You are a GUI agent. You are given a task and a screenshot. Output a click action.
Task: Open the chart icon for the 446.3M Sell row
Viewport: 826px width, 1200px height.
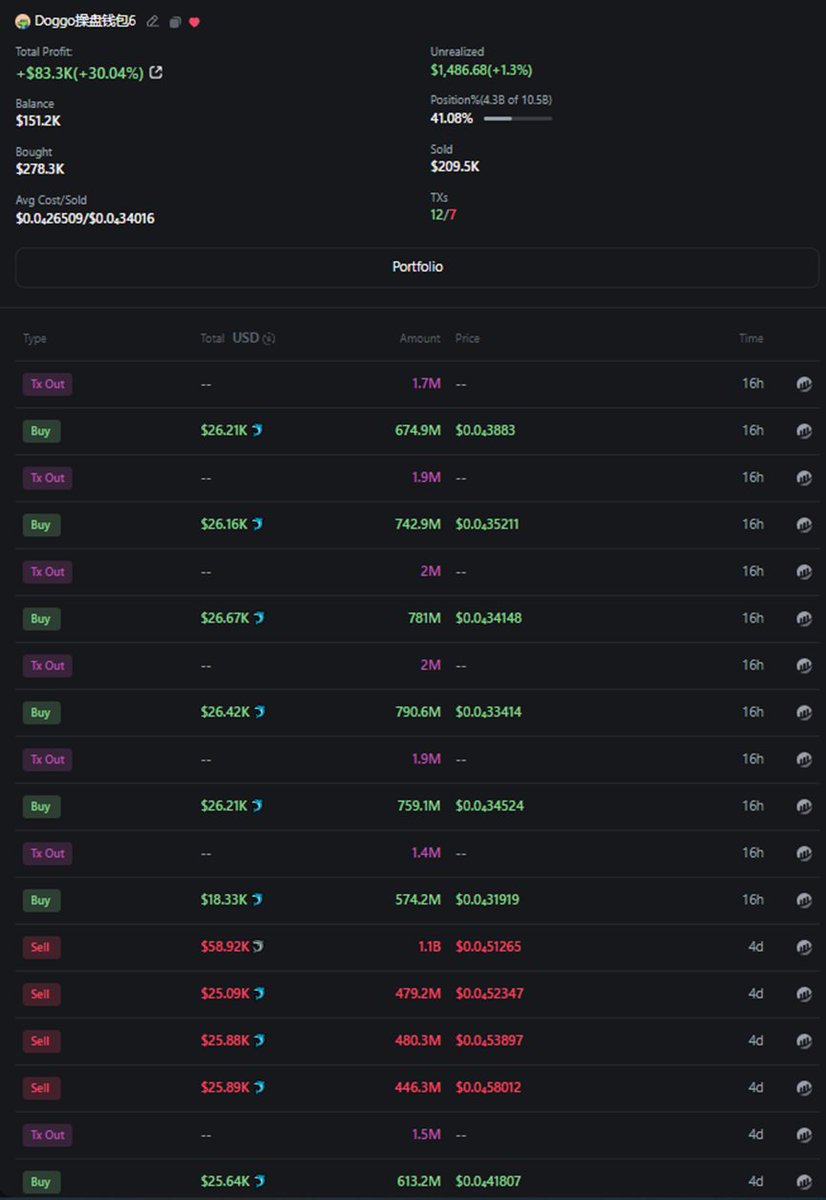tap(804, 1088)
